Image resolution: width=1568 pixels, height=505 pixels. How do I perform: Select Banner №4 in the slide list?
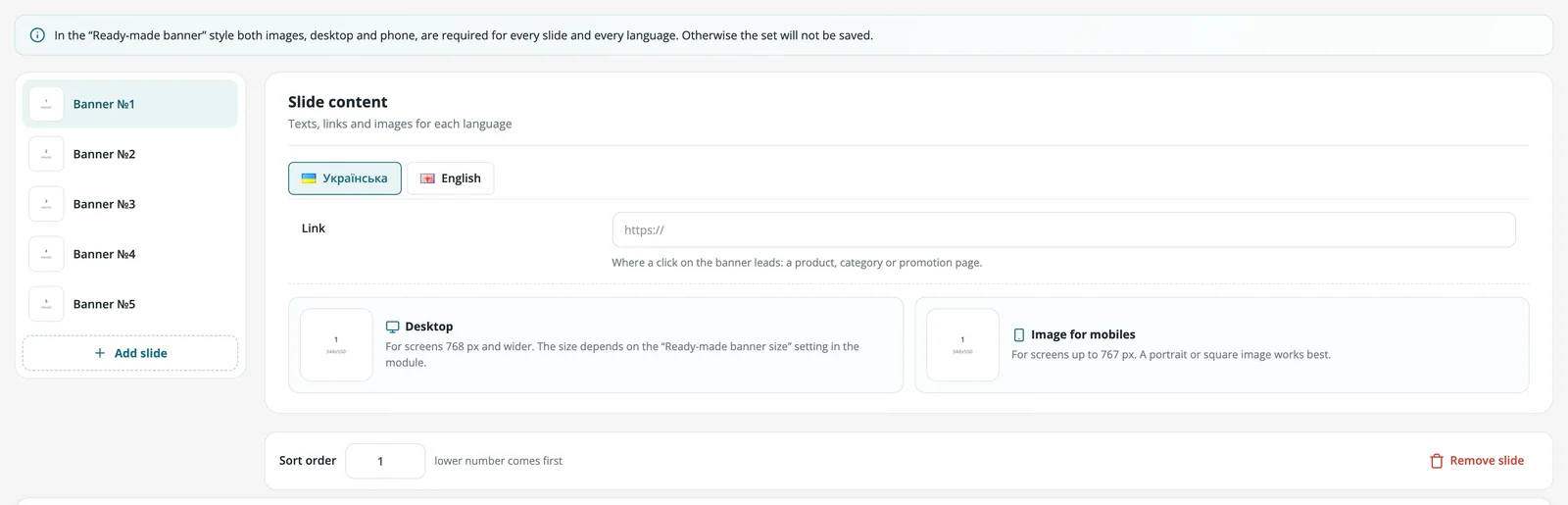pyautogui.click(x=130, y=254)
